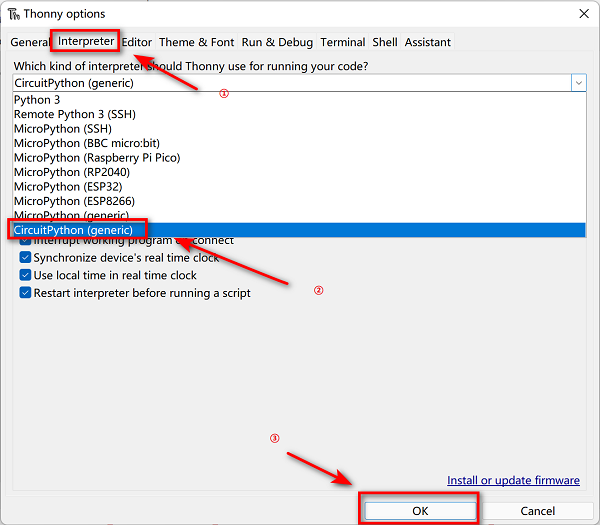Open the Theme & Font tab
This screenshot has width=600, height=525.
point(196,42)
